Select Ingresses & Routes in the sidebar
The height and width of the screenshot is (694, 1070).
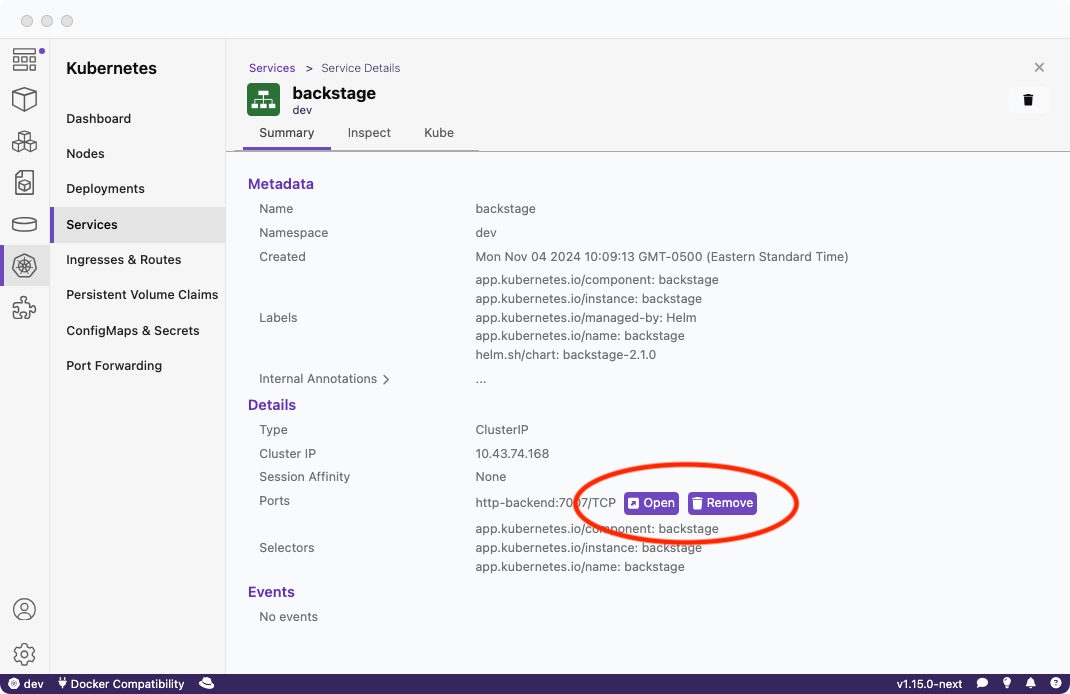(124, 260)
